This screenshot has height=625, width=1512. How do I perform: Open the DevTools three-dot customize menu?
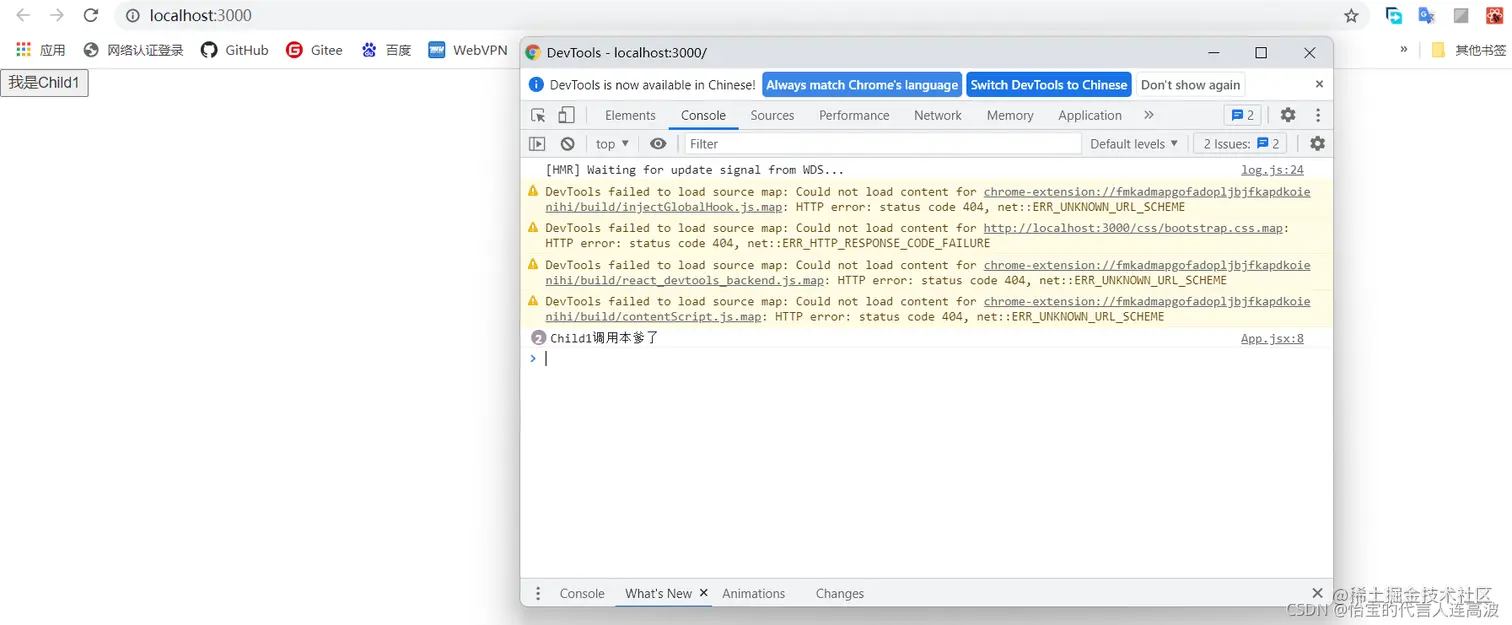point(1318,115)
